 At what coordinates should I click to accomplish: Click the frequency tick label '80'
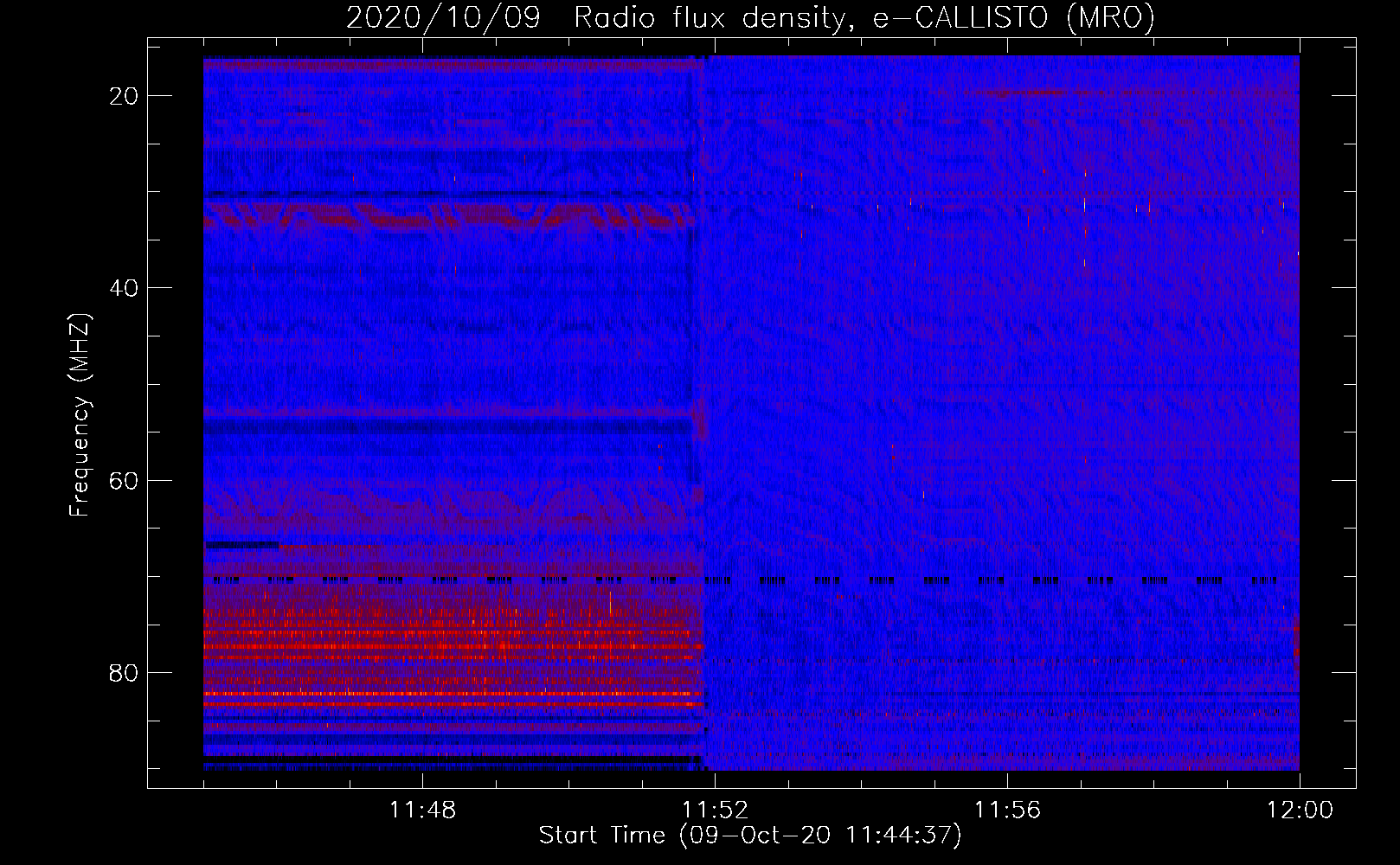[125, 672]
